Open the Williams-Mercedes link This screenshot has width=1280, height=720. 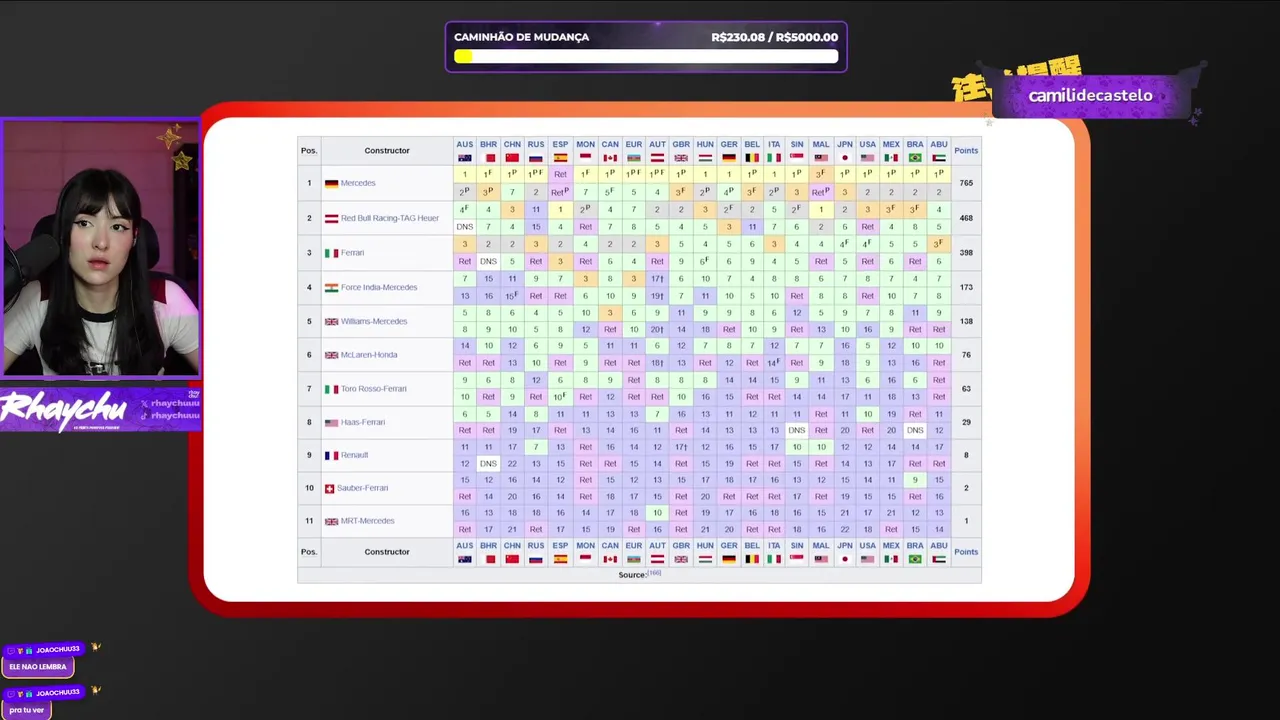click(x=374, y=322)
